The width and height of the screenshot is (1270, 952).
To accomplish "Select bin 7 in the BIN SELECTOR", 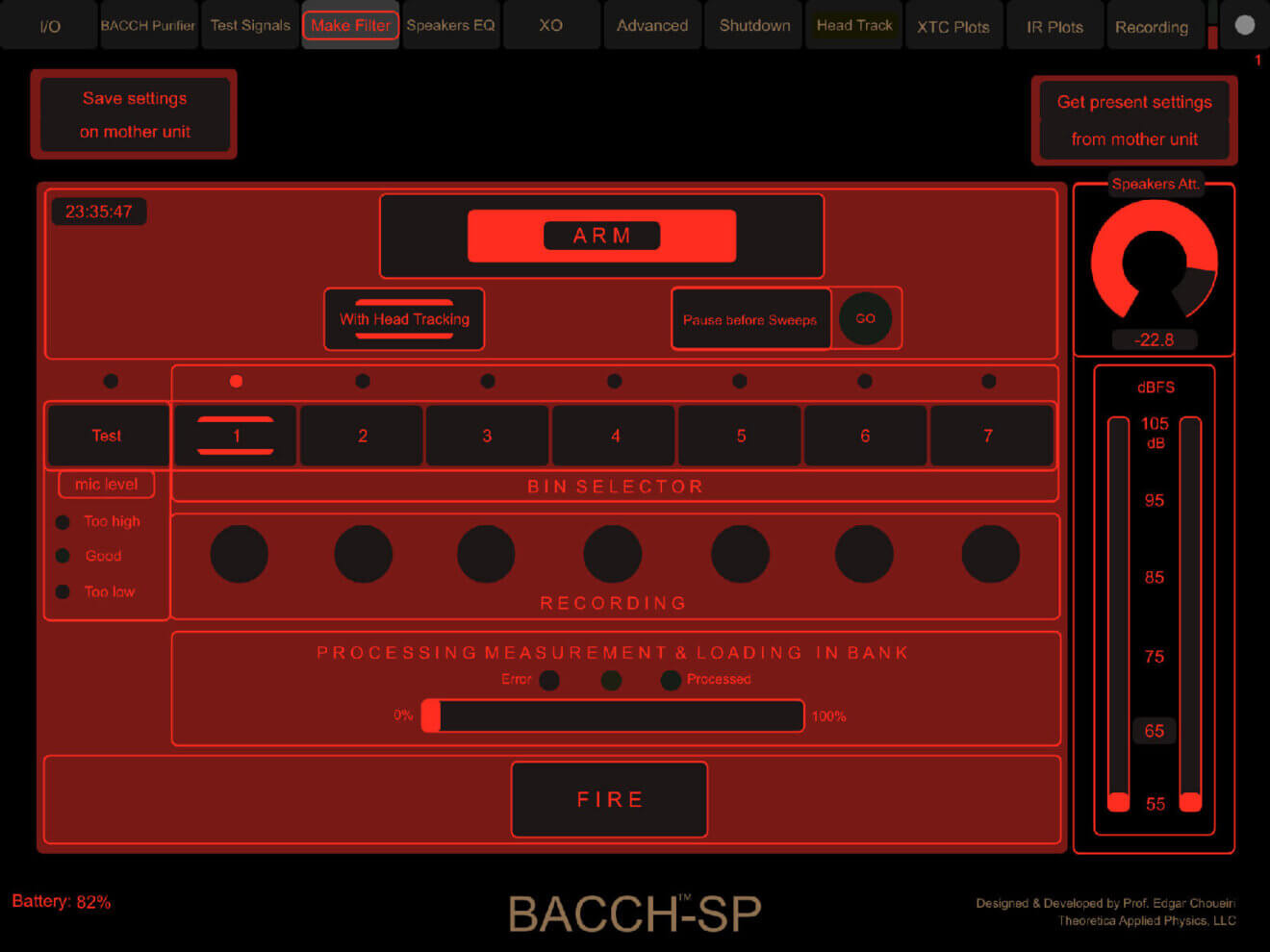I will (990, 435).
